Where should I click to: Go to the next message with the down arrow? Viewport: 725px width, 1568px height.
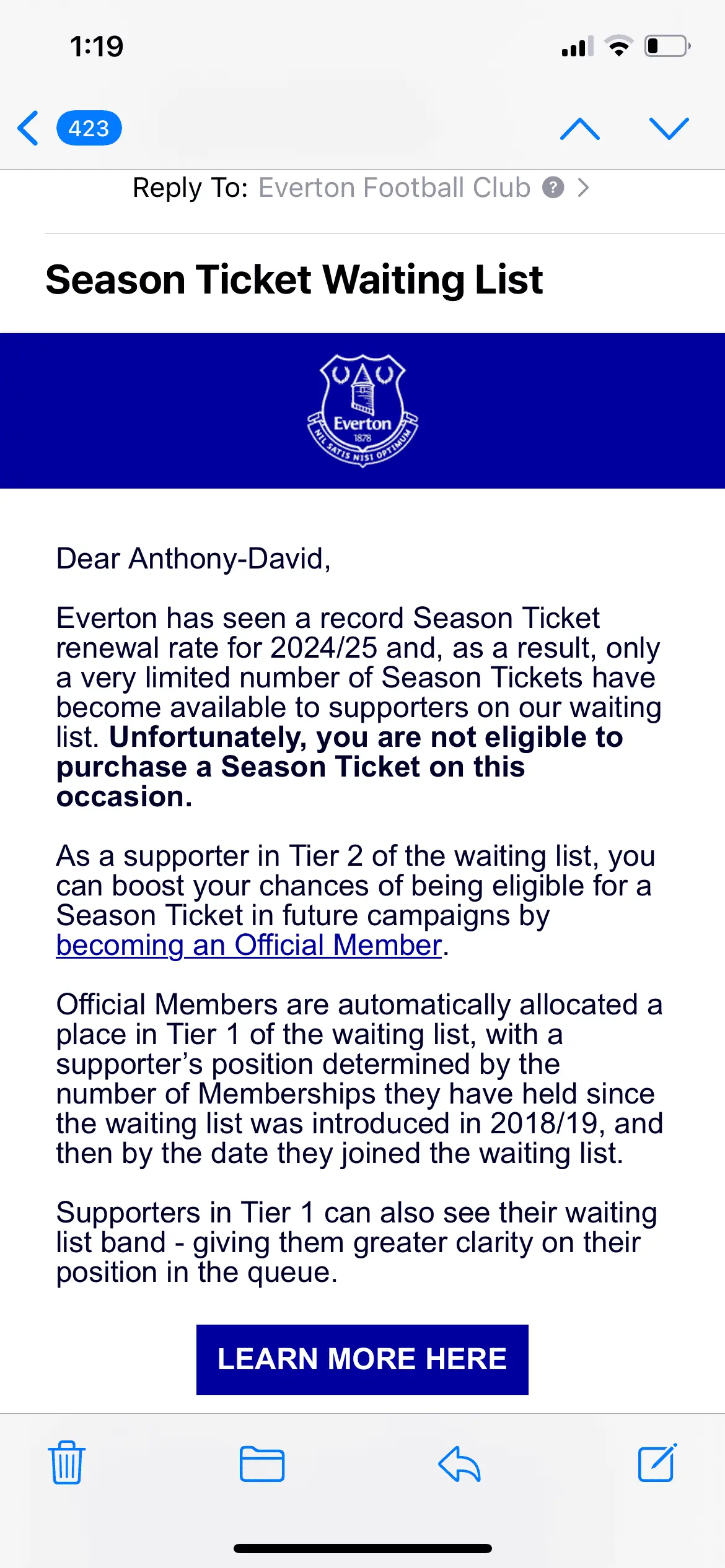point(669,128)
